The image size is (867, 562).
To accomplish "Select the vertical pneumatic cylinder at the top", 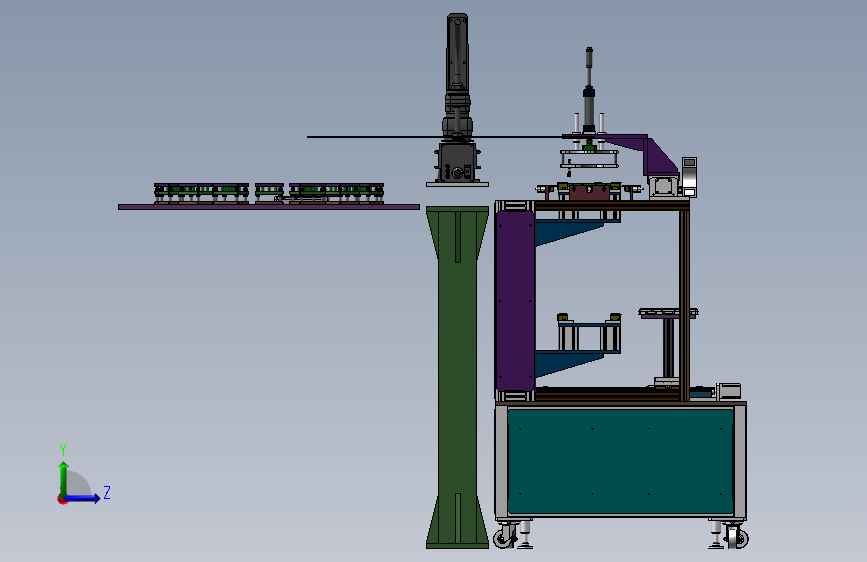I will 589,90.
